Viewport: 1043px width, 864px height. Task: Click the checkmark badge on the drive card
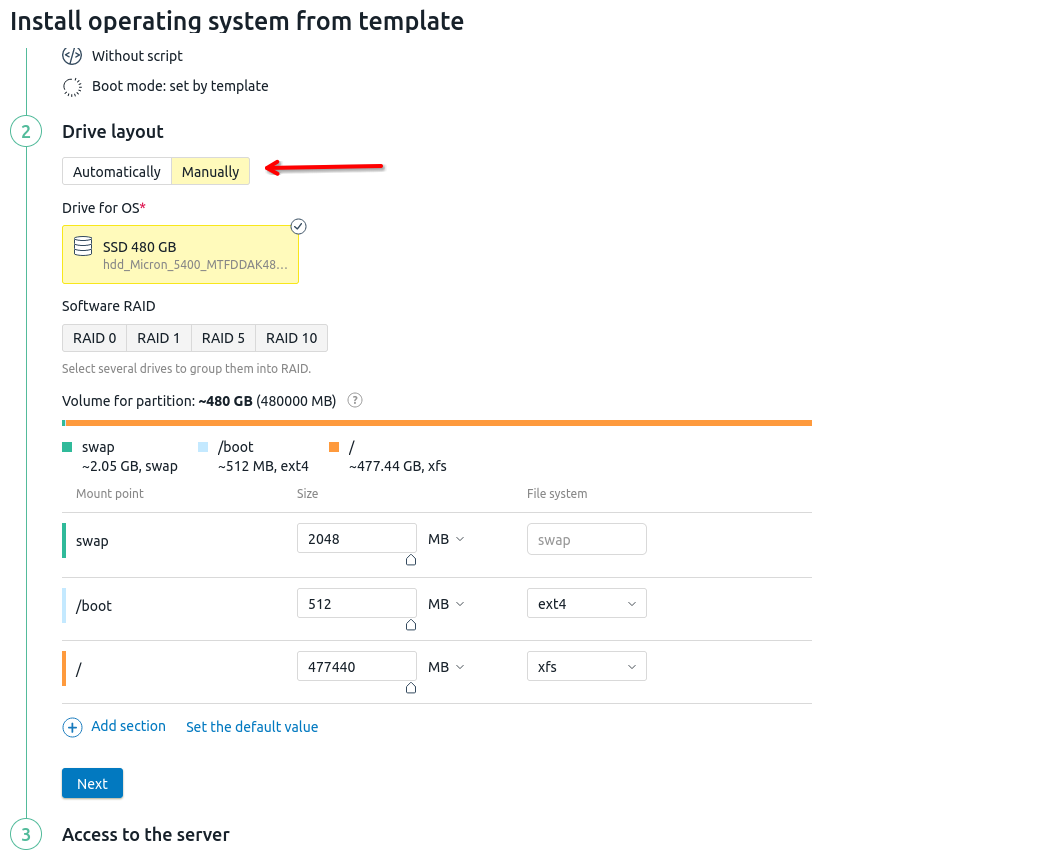click(x=298, y=226)
